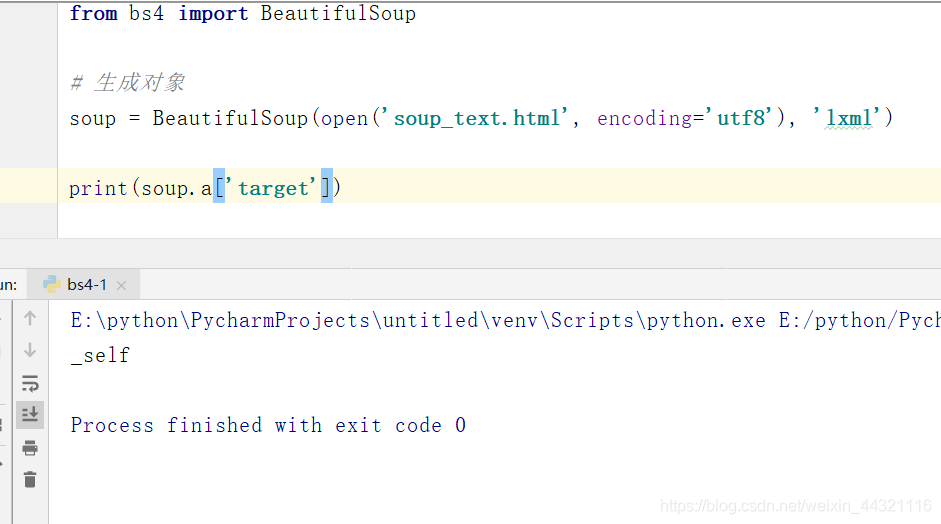Click the _self output line

click(100, 355)
